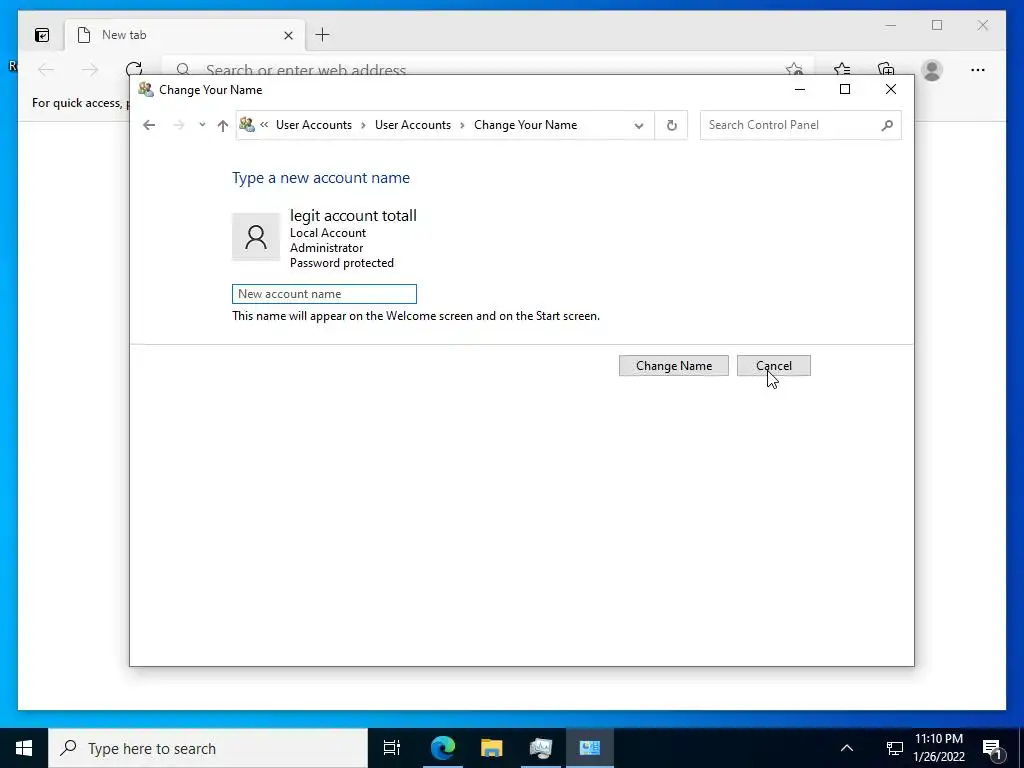Go up one level in Control Panel
The image size is (1024, 768).
coord(223,125)
